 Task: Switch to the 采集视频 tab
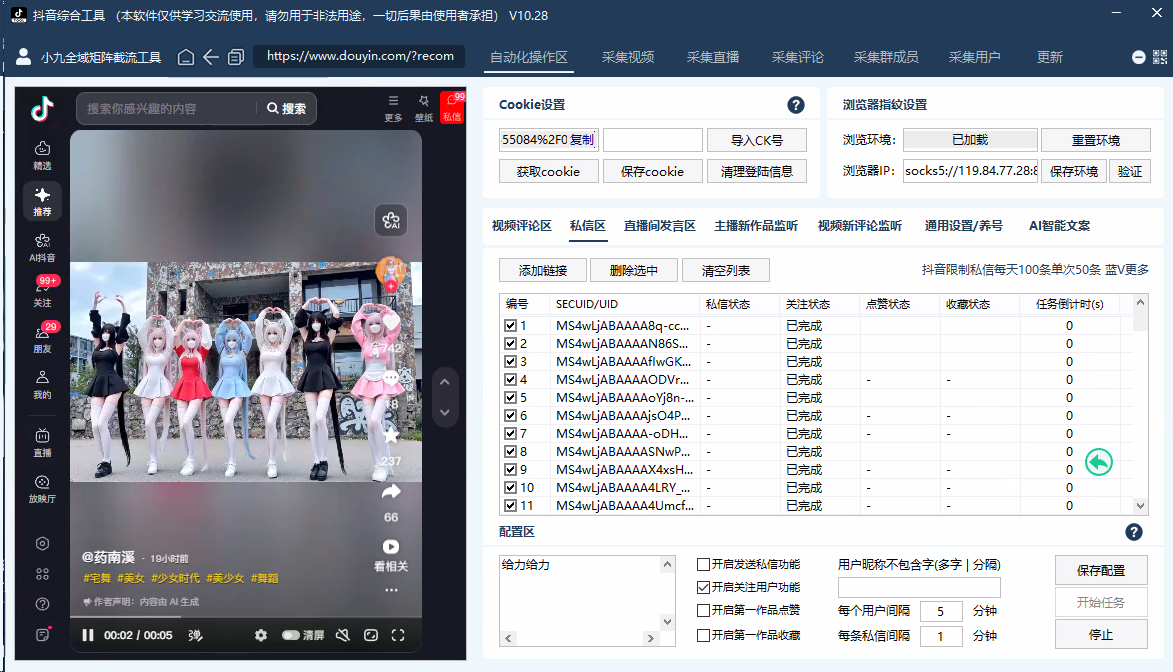[628, 57]
